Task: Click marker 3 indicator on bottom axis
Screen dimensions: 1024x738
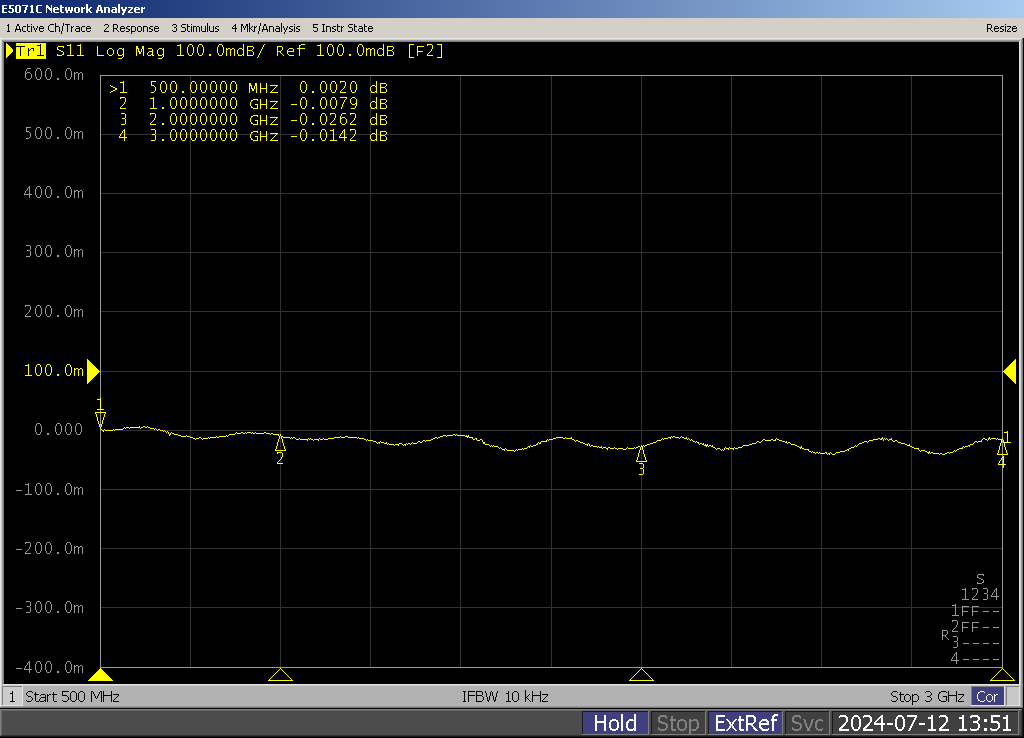Action: click(641, 675)
